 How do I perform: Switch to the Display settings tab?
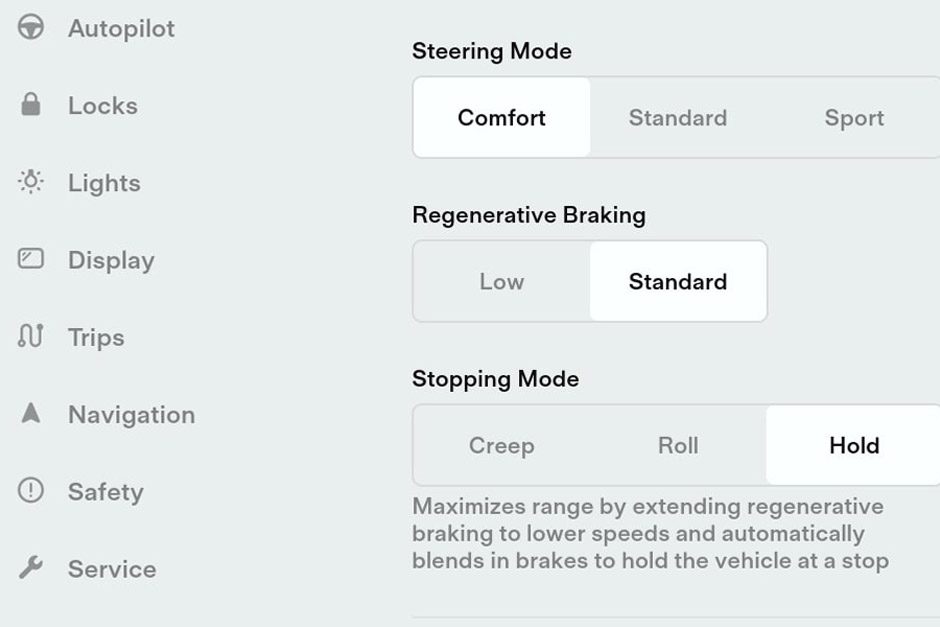[110, 260]
